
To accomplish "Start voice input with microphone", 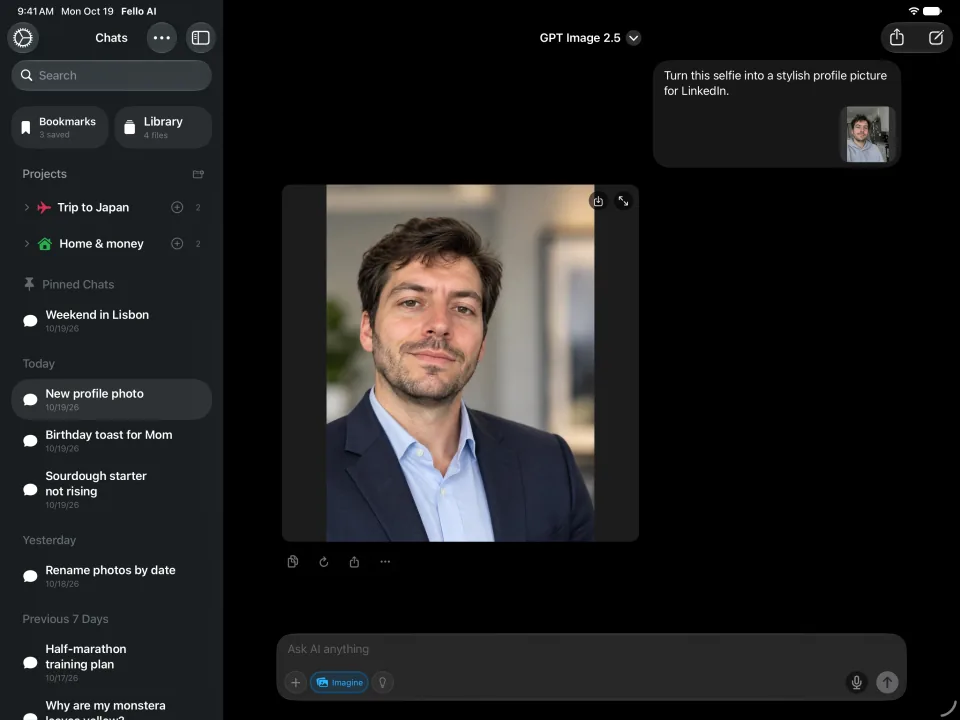I will click(x=857, y=682).
